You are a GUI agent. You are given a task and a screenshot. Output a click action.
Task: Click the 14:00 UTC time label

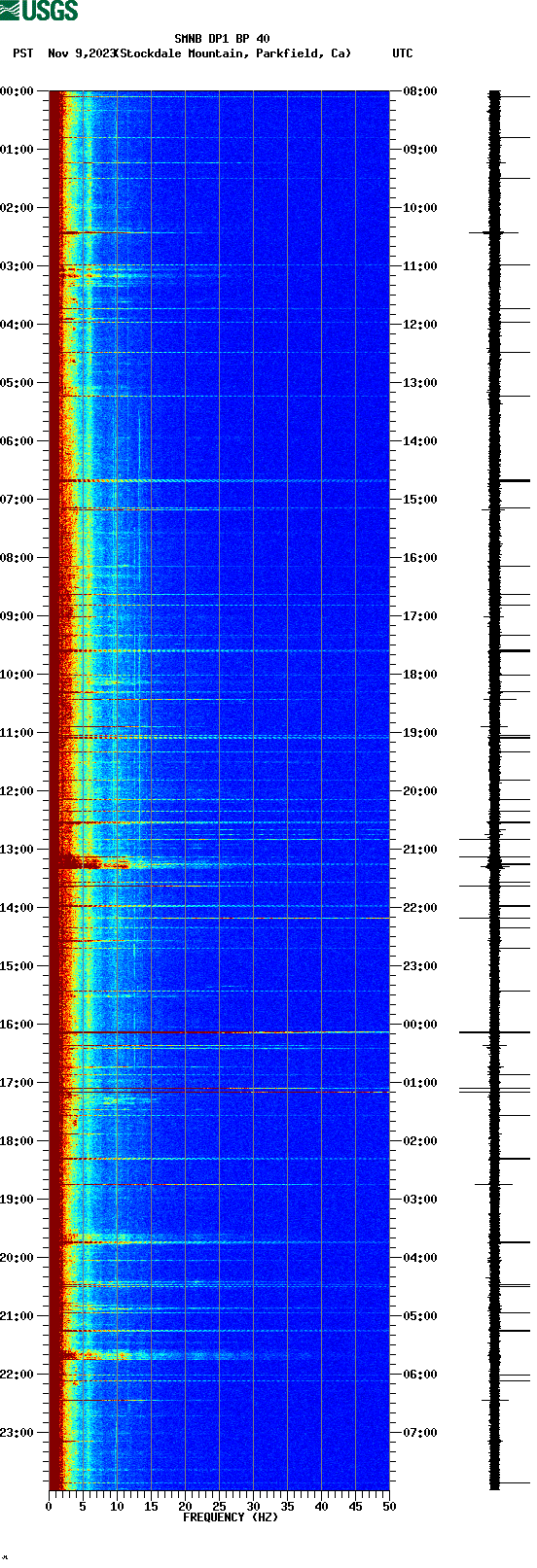tap(420, 441)
